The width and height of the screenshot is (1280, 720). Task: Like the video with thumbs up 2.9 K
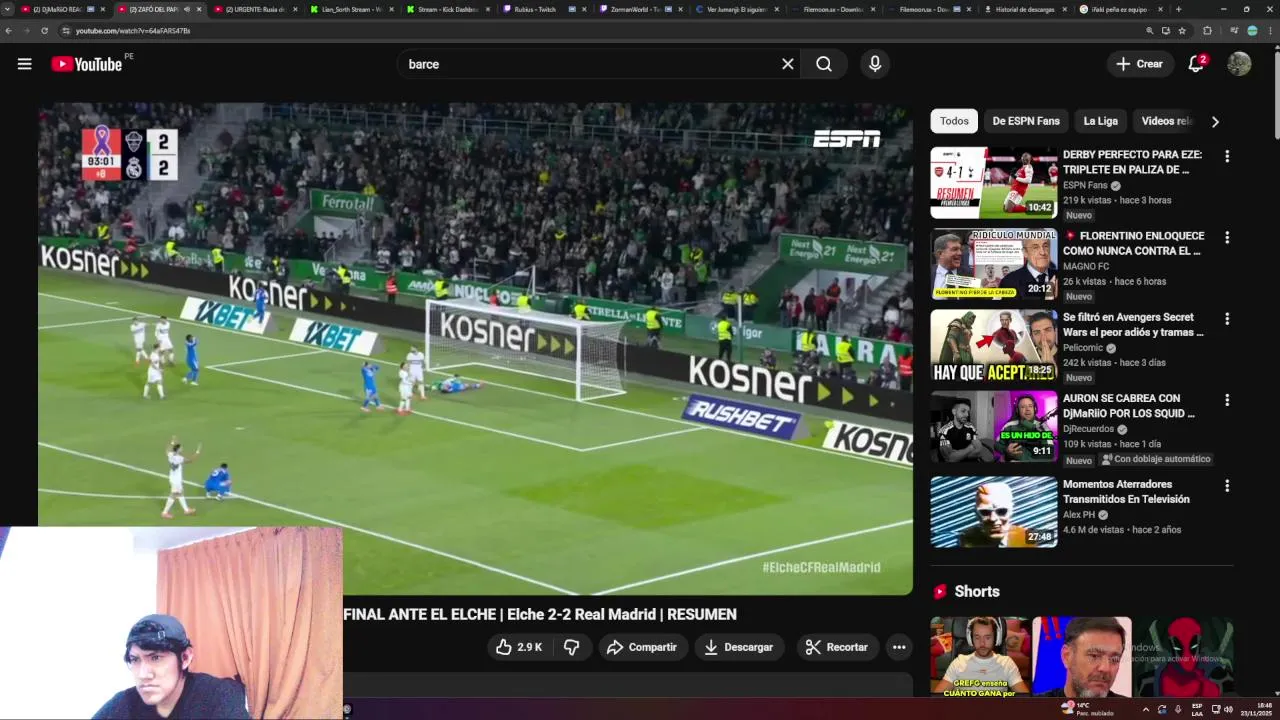click(x=519, y=647)
